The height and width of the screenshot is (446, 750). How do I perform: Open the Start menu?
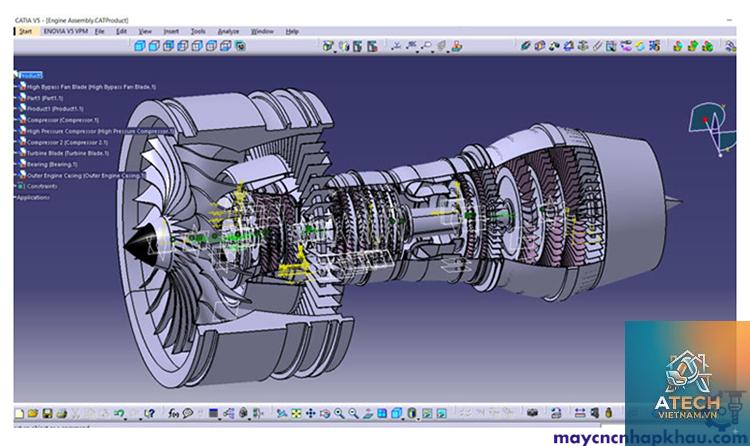pos(25,32)
